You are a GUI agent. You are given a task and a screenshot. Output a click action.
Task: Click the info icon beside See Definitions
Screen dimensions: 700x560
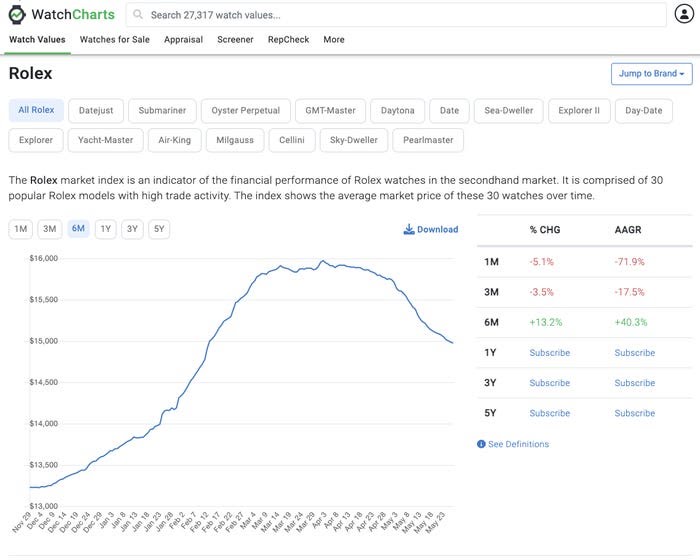point(481,444)
